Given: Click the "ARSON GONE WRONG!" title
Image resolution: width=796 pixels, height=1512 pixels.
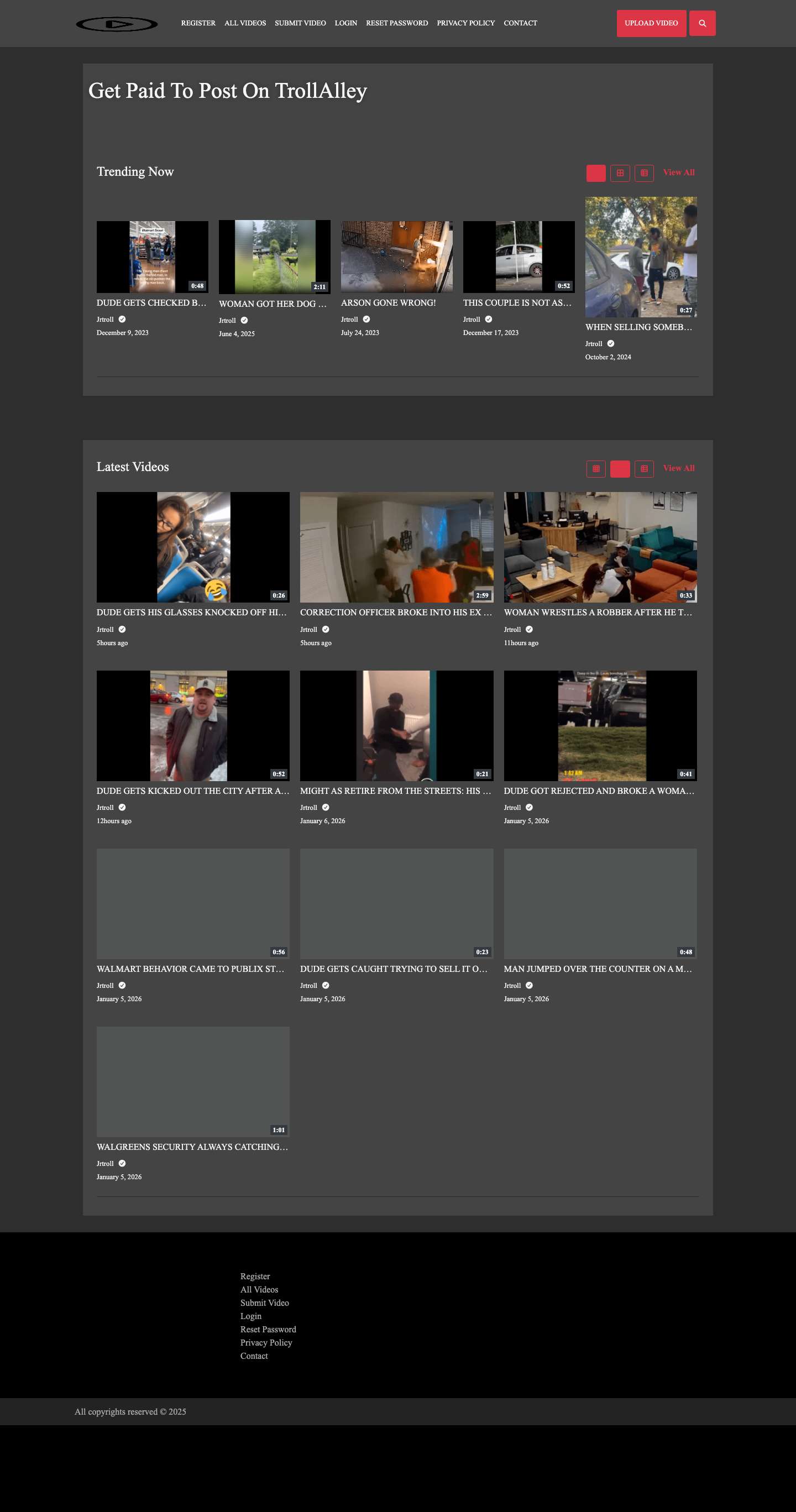Looking at the screenshot, I should (388, 303).
